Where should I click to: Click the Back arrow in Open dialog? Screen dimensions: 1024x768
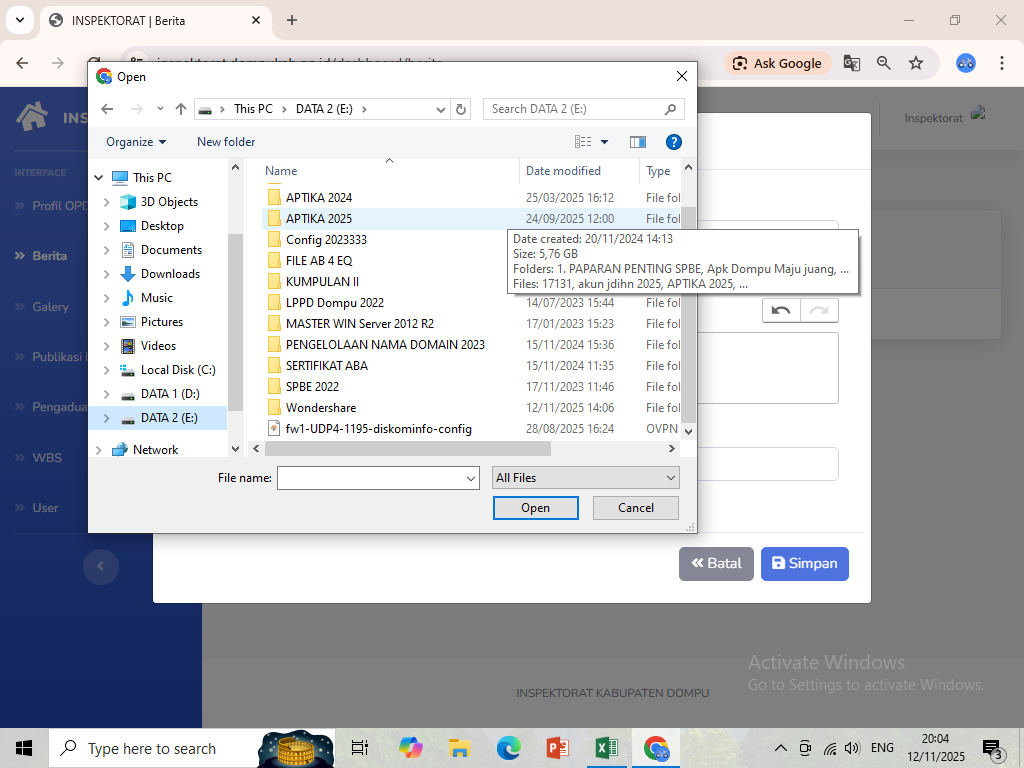tap(107, 109)
